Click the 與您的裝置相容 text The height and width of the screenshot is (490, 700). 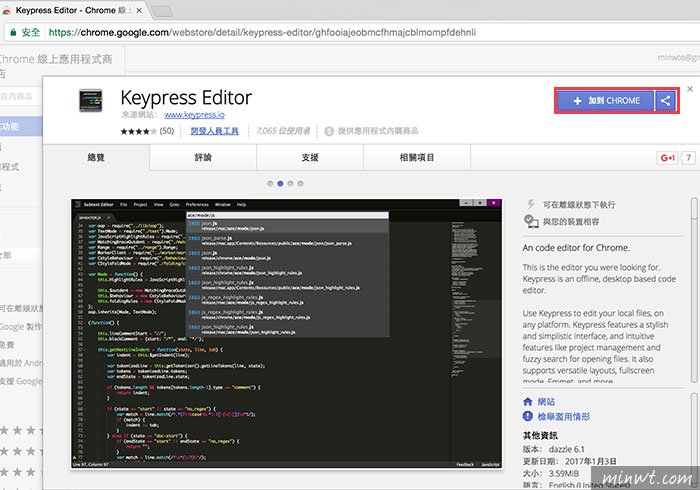coord(571,221)
